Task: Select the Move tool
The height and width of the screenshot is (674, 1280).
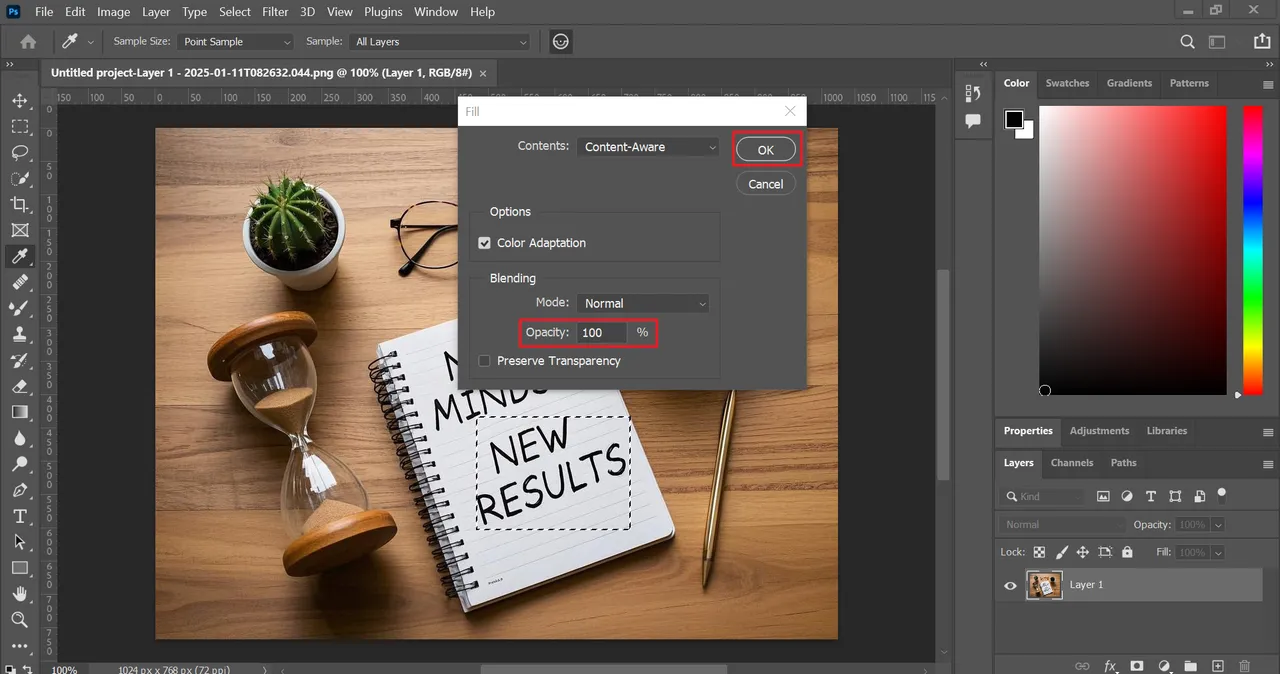Action: click(x=19, y=101)
